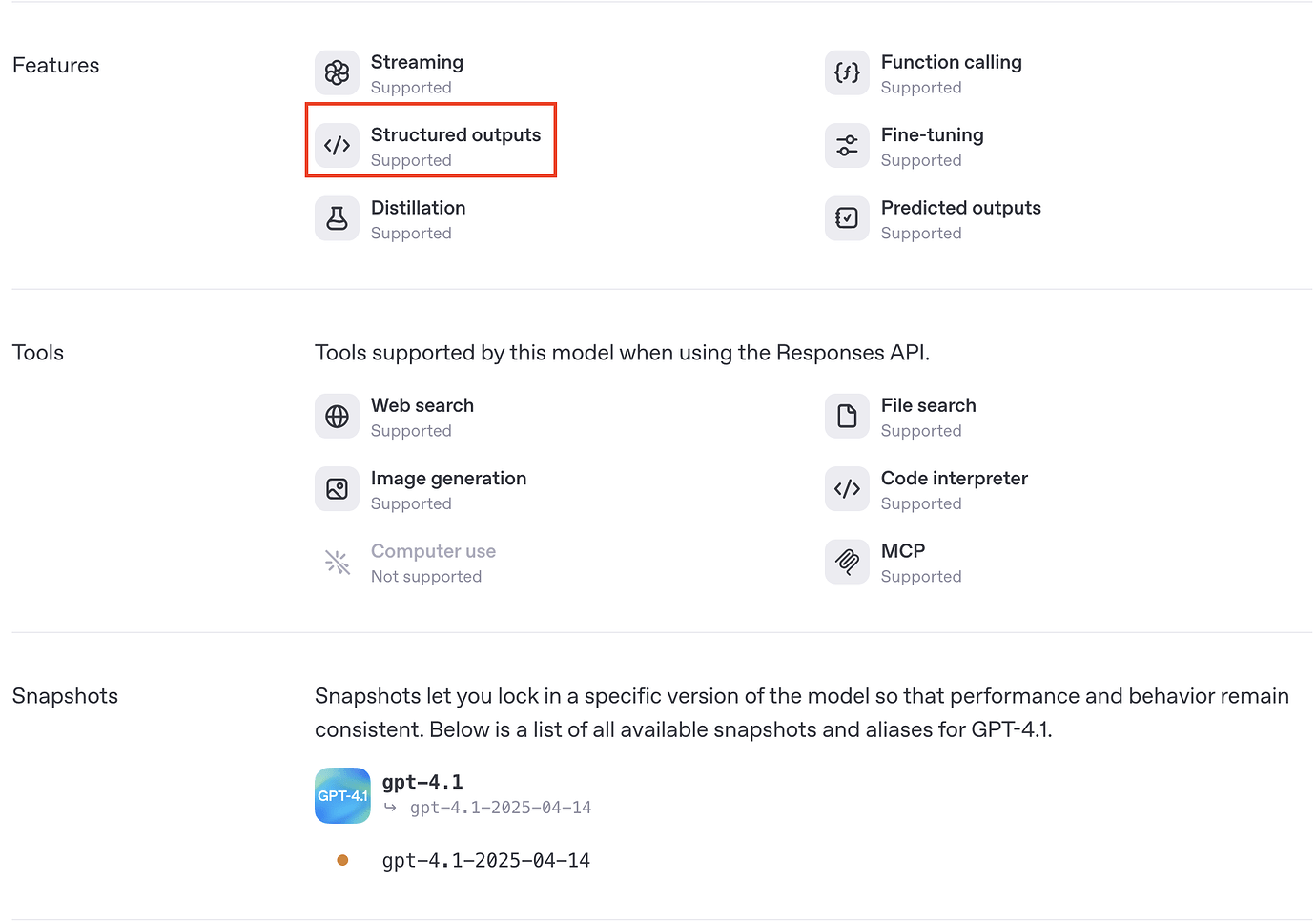Click the orange snapshot status dot

341,859
